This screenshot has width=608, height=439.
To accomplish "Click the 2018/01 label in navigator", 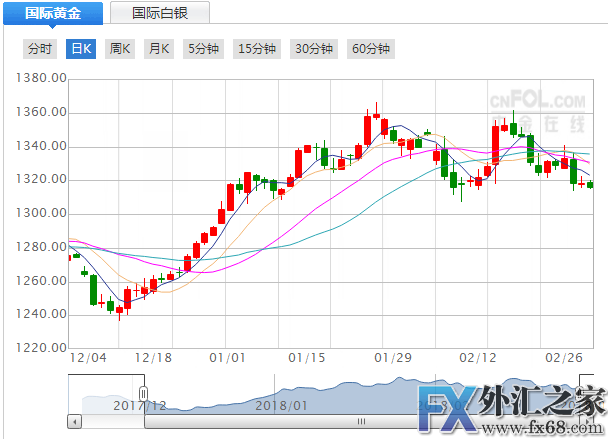I will click(280, 405).
